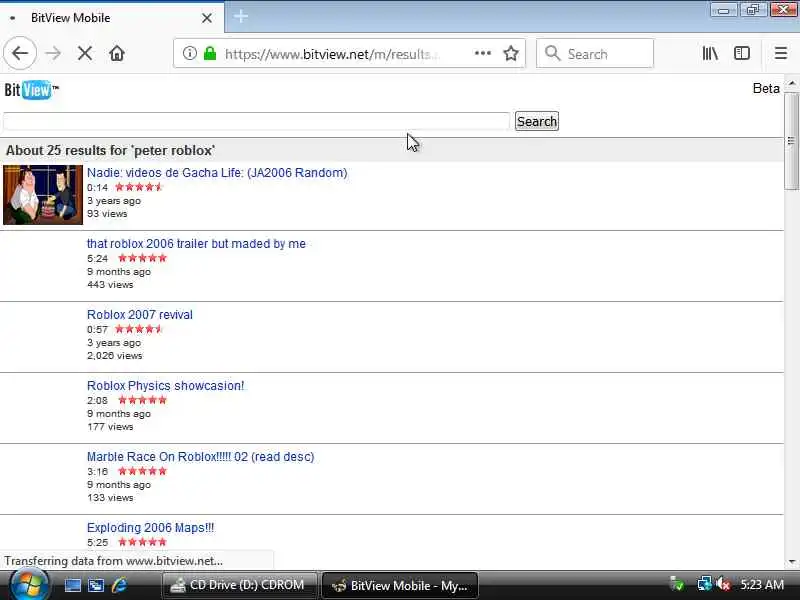Click 'About 25 results for peter roblox' heading

coord(110,151)
